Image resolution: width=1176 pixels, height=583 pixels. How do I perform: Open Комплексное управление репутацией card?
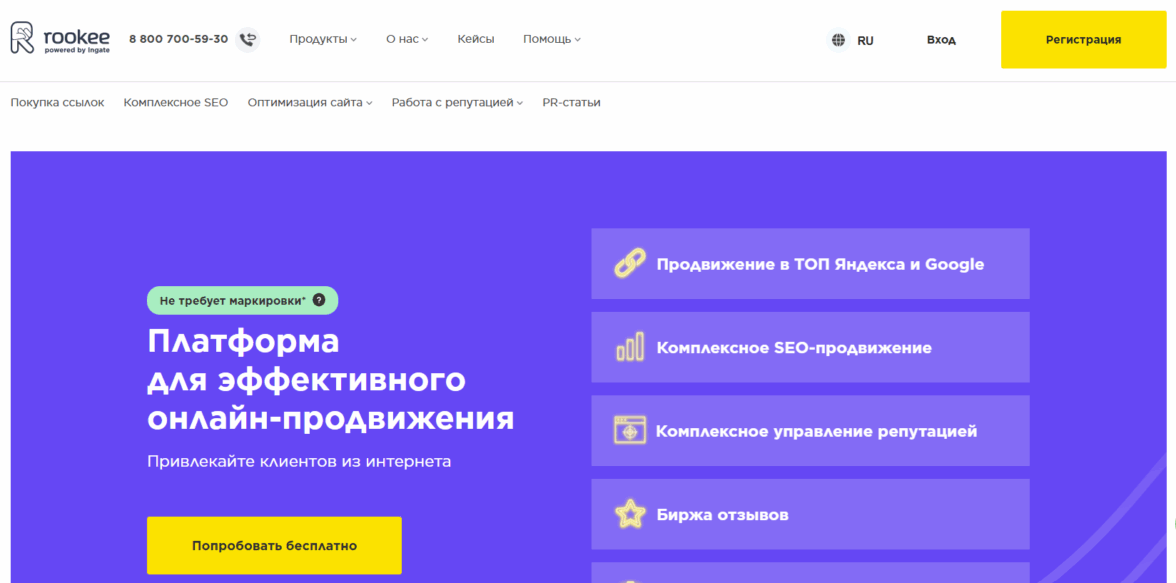[x=810, y=431]
